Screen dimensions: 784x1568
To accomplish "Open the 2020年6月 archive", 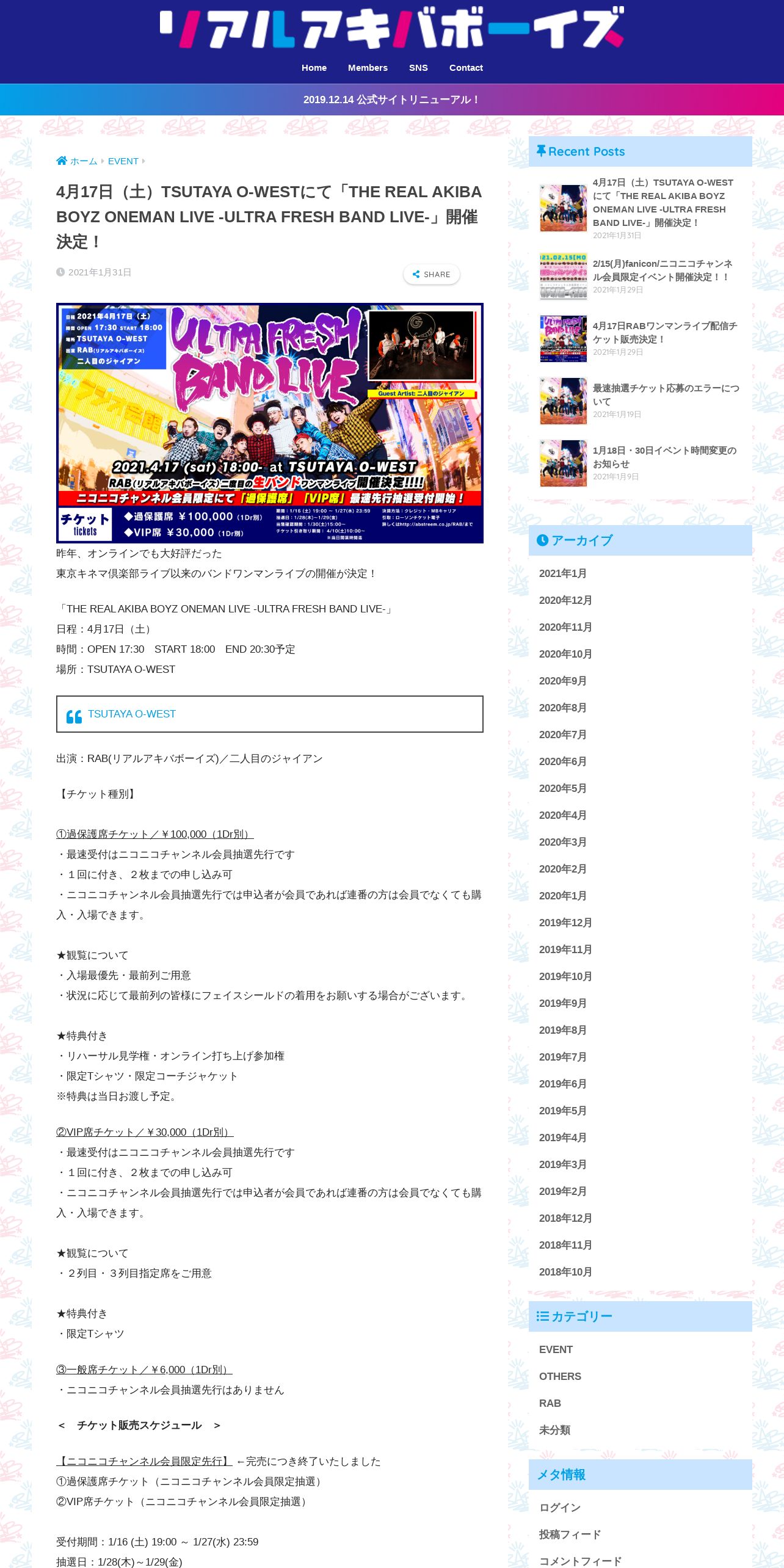I will point(562,761).
